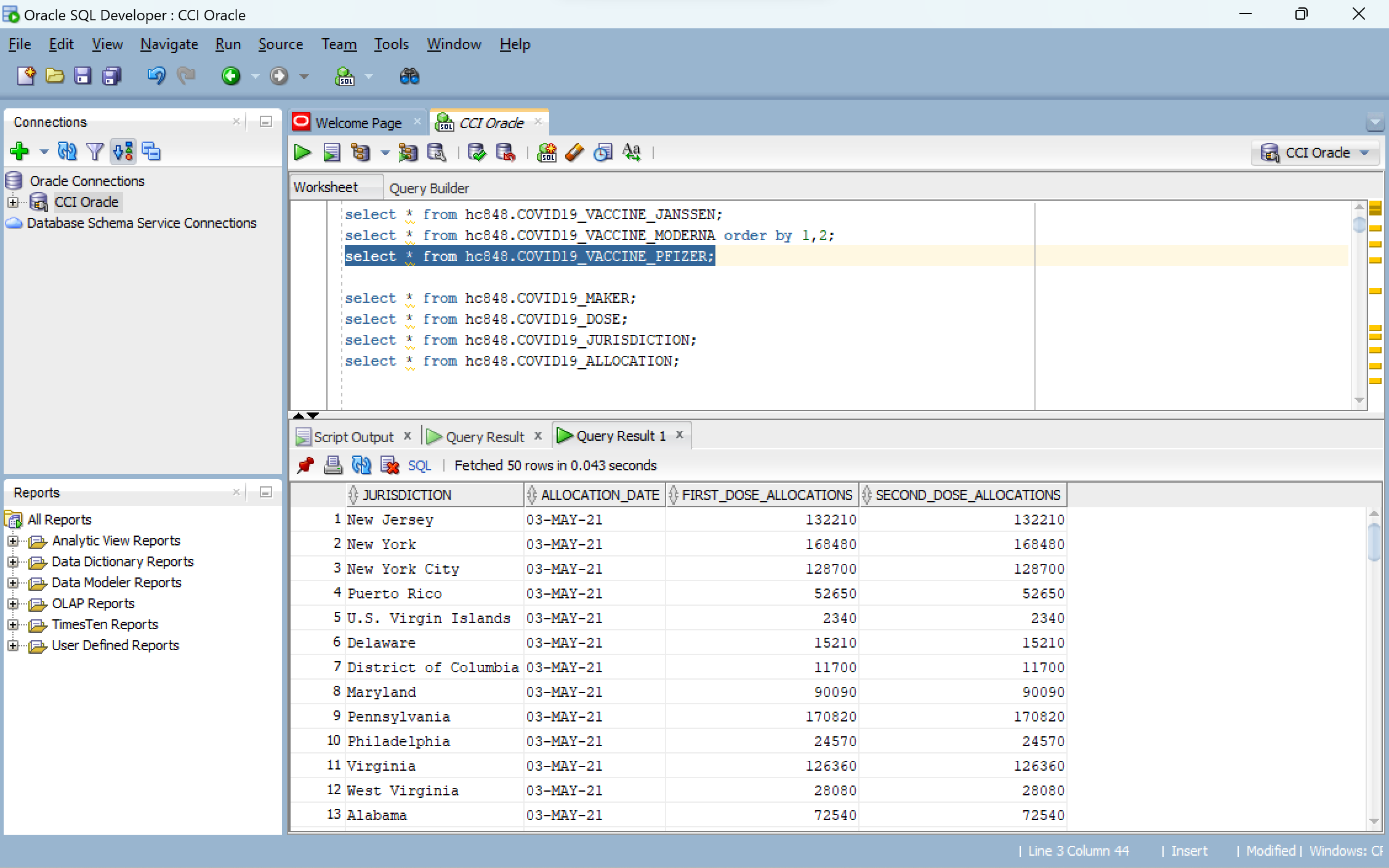Pin the Query Result 1 tab
Image resolution: width=1389 pixels, height=868 pixels.
point(305,465)
